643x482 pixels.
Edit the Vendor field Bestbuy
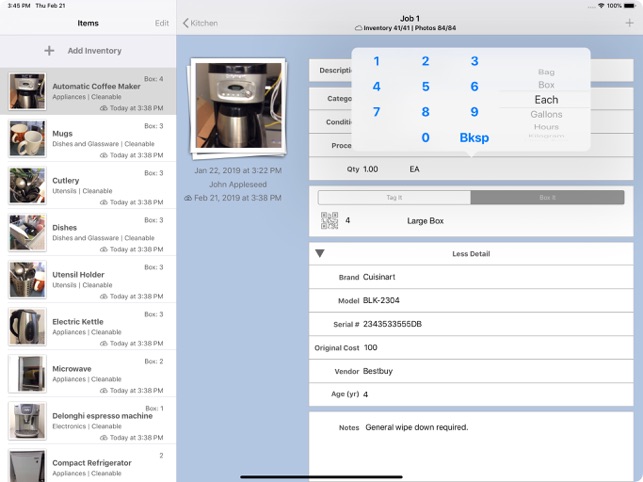point(471,371)
